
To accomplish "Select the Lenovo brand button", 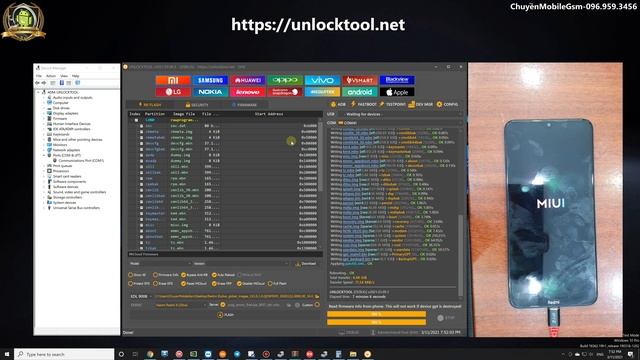I will coord(247,92).
